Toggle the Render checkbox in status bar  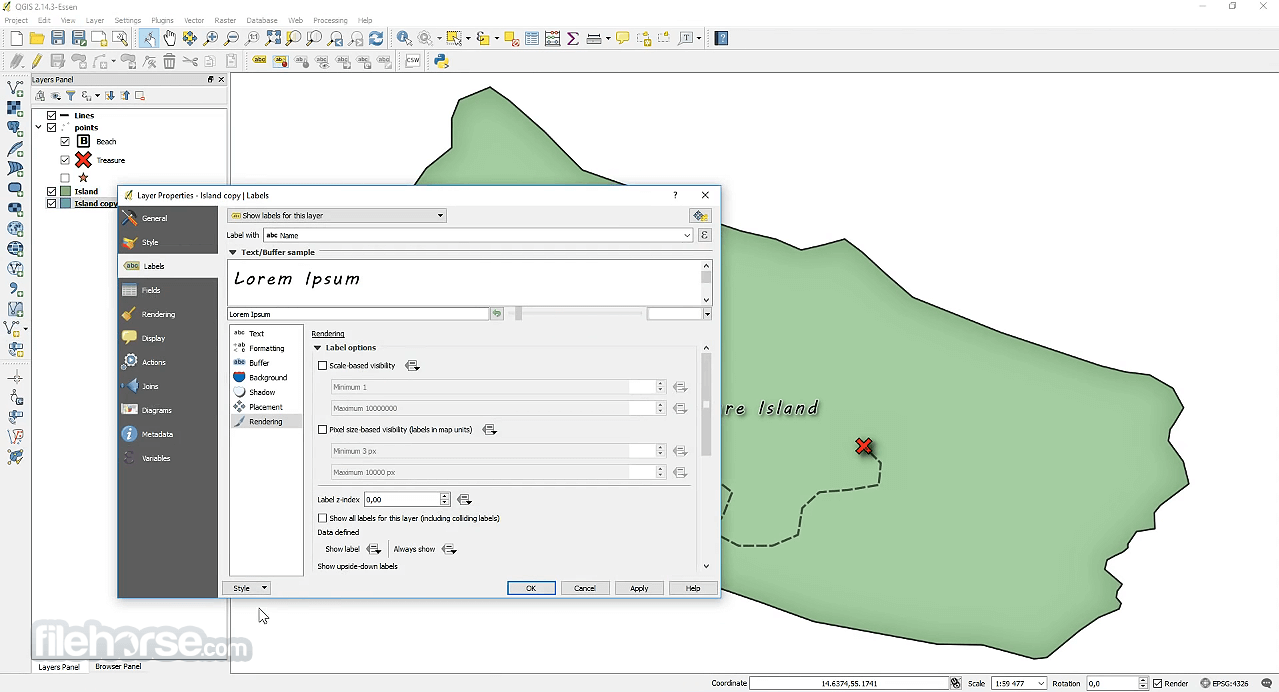[1158, 684]
